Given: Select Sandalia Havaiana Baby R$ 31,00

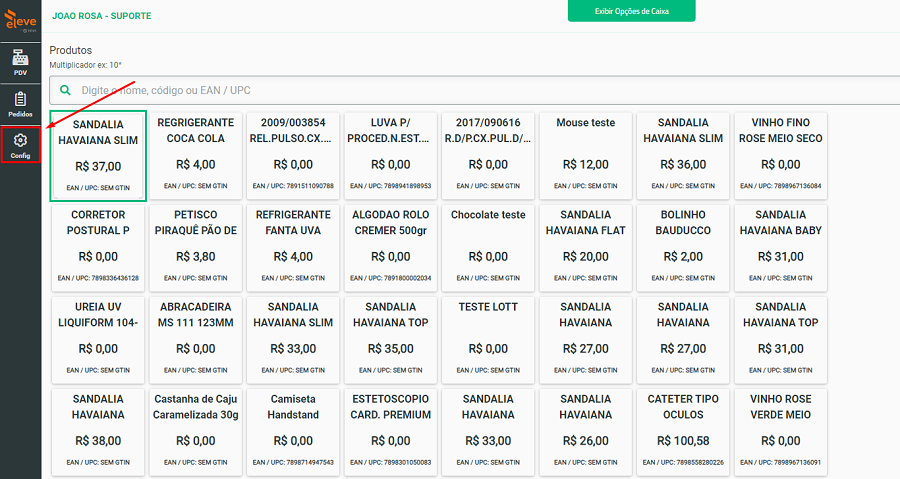Looking at the screenshot, I should click(780, 247).
